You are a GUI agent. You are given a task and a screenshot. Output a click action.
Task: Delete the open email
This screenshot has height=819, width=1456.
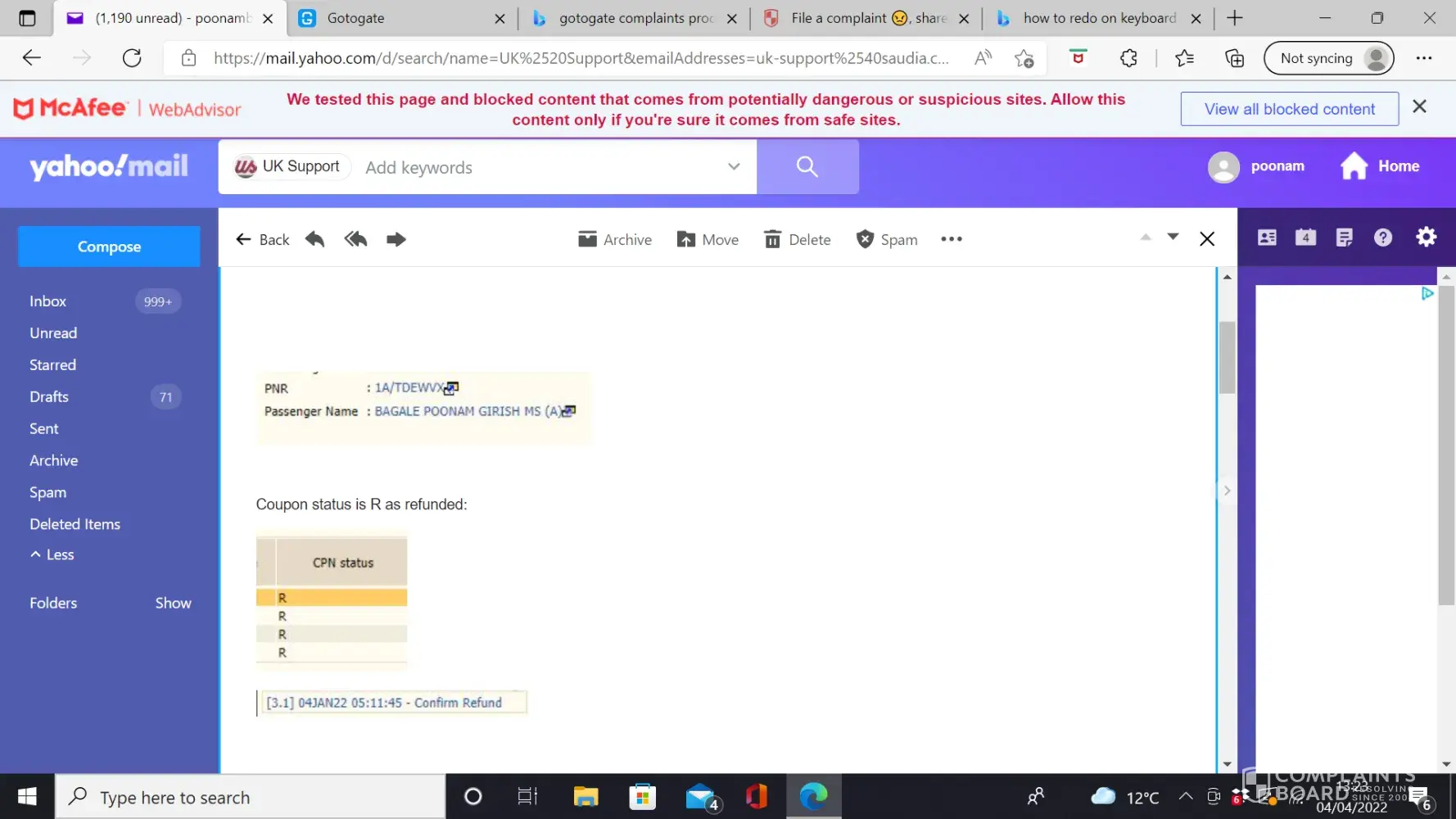797,239
